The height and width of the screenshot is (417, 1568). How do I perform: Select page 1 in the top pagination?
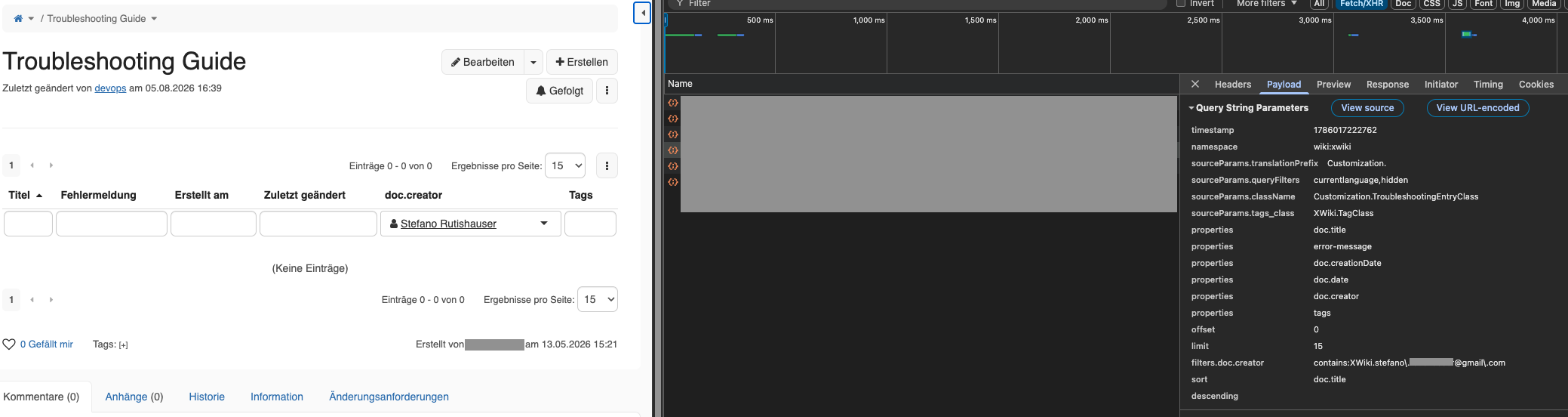pos(11,165)
